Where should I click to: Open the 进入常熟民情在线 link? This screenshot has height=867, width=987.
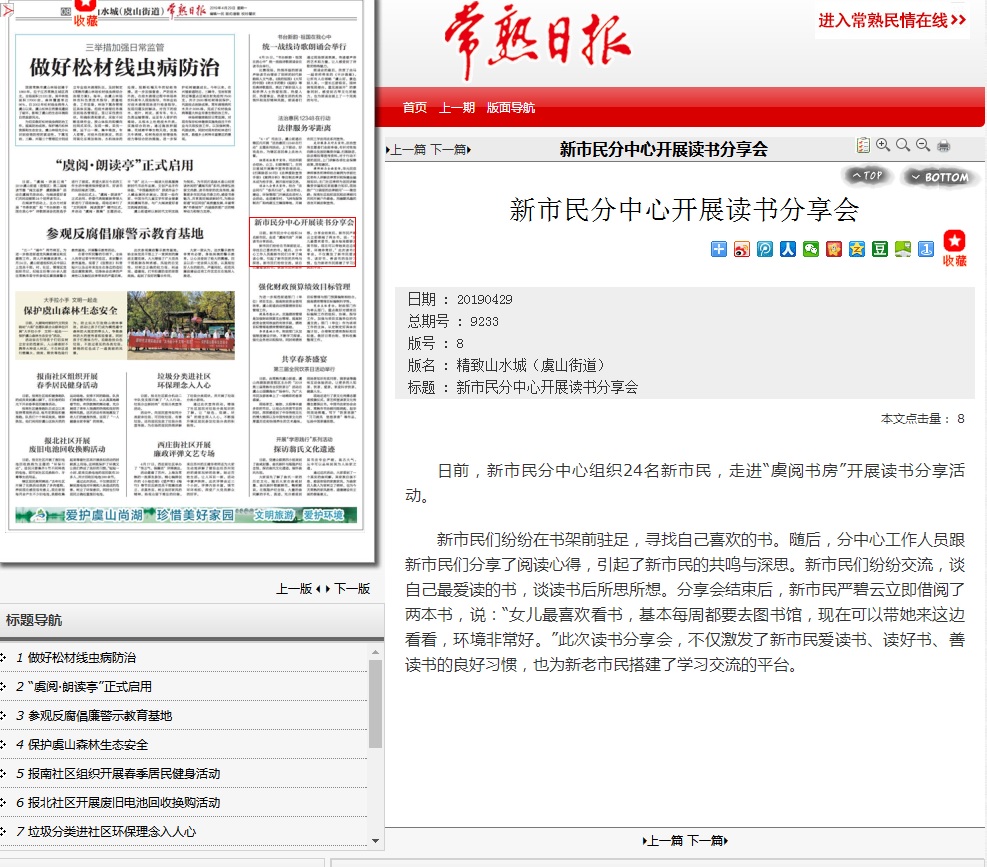[892, 21]
